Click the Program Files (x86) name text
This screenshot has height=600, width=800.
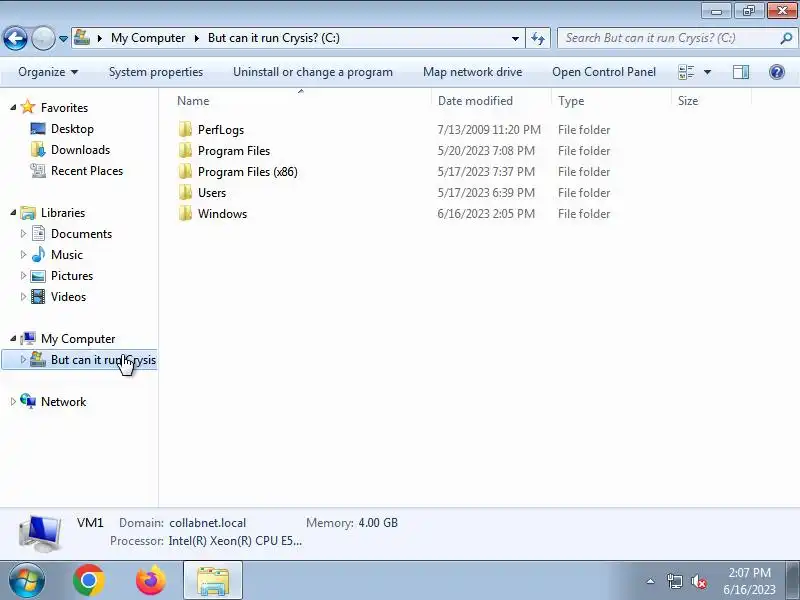click(247, 171)
